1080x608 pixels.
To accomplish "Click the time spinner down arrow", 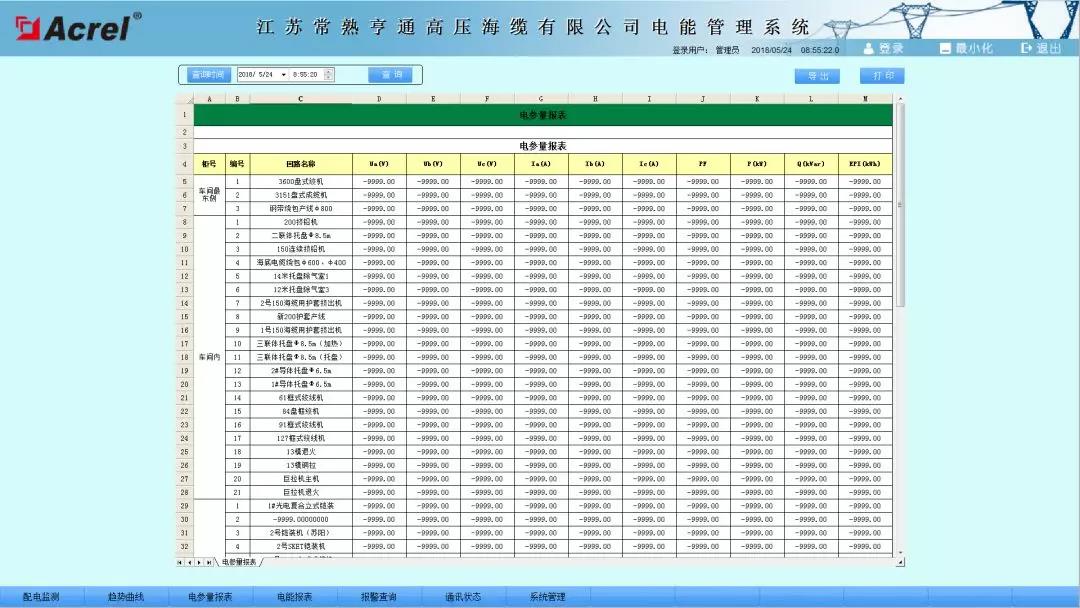I will pos(329,78).
